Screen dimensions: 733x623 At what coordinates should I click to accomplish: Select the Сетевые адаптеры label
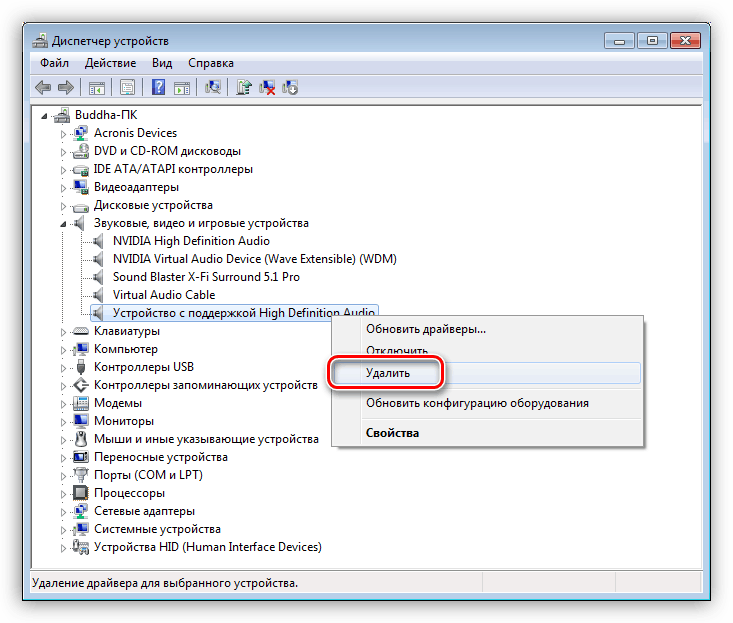pyautogui.click(x=144, y=511)
